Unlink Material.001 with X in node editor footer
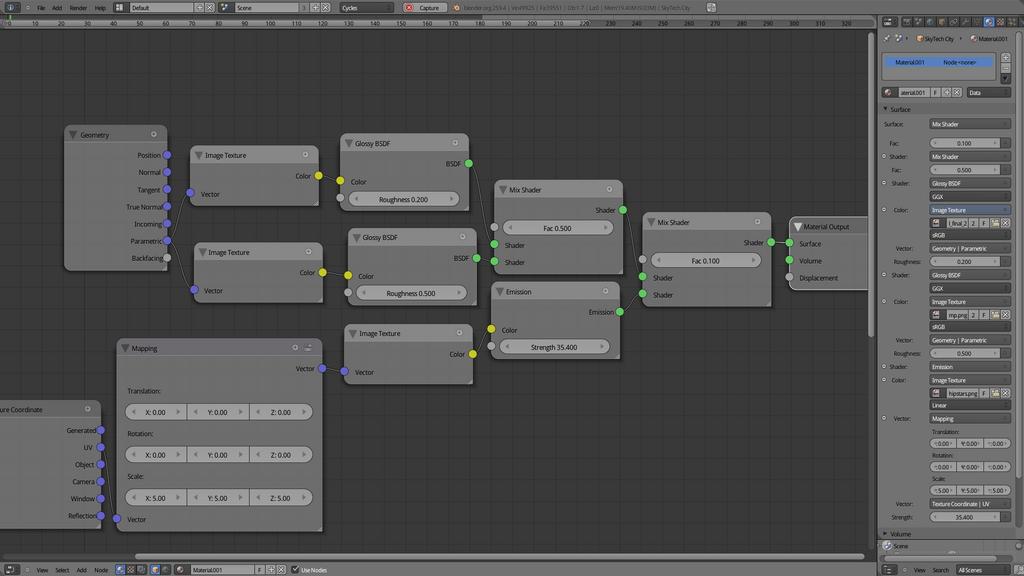This screenshot has width=1024, height=576. (x=281, y=569)
